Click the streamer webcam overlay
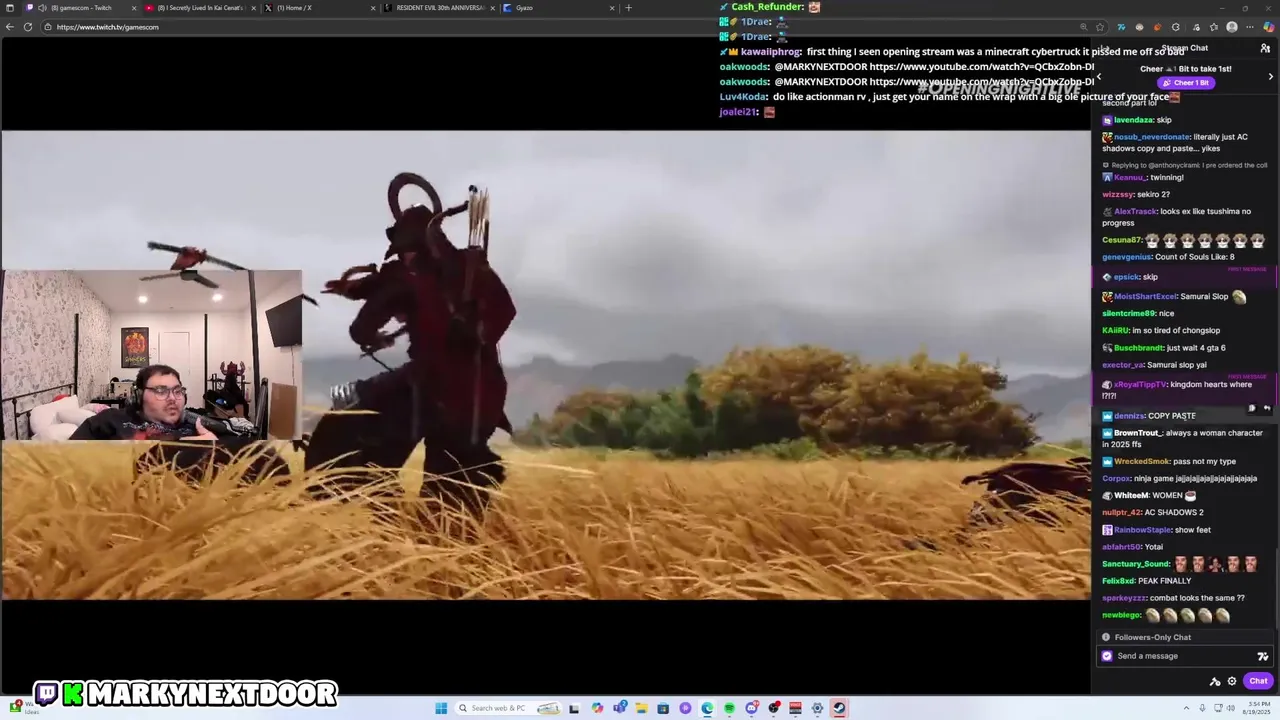 click(151, 355)
